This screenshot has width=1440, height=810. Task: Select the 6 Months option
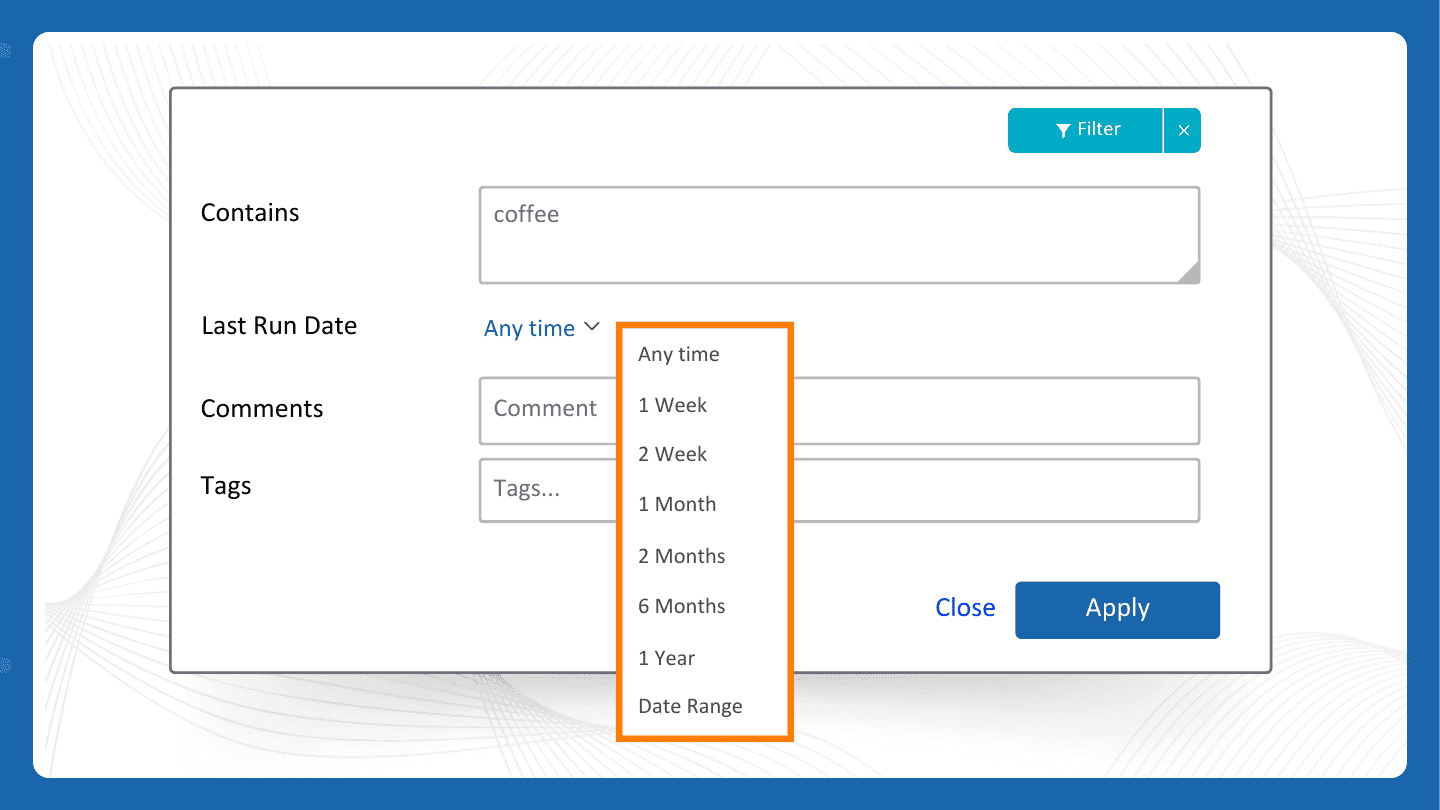click(x=681, y=606)
